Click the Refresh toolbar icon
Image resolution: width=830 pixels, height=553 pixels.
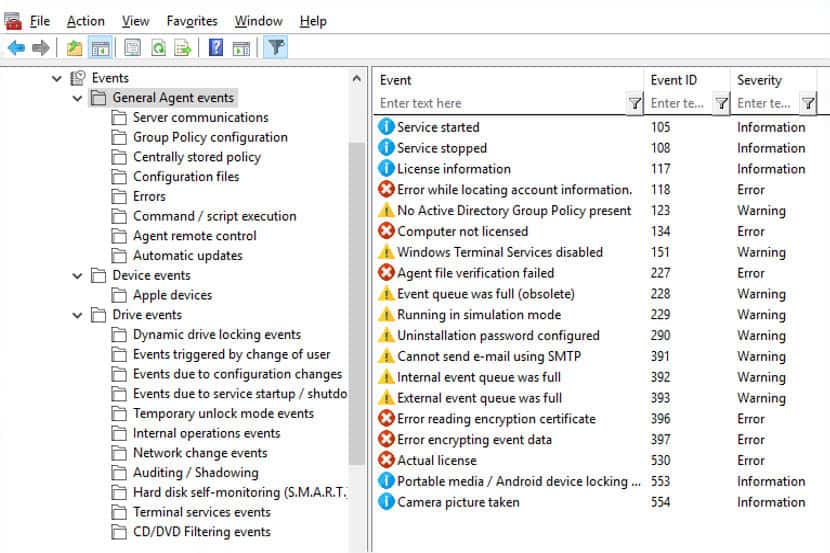[158, 48]
